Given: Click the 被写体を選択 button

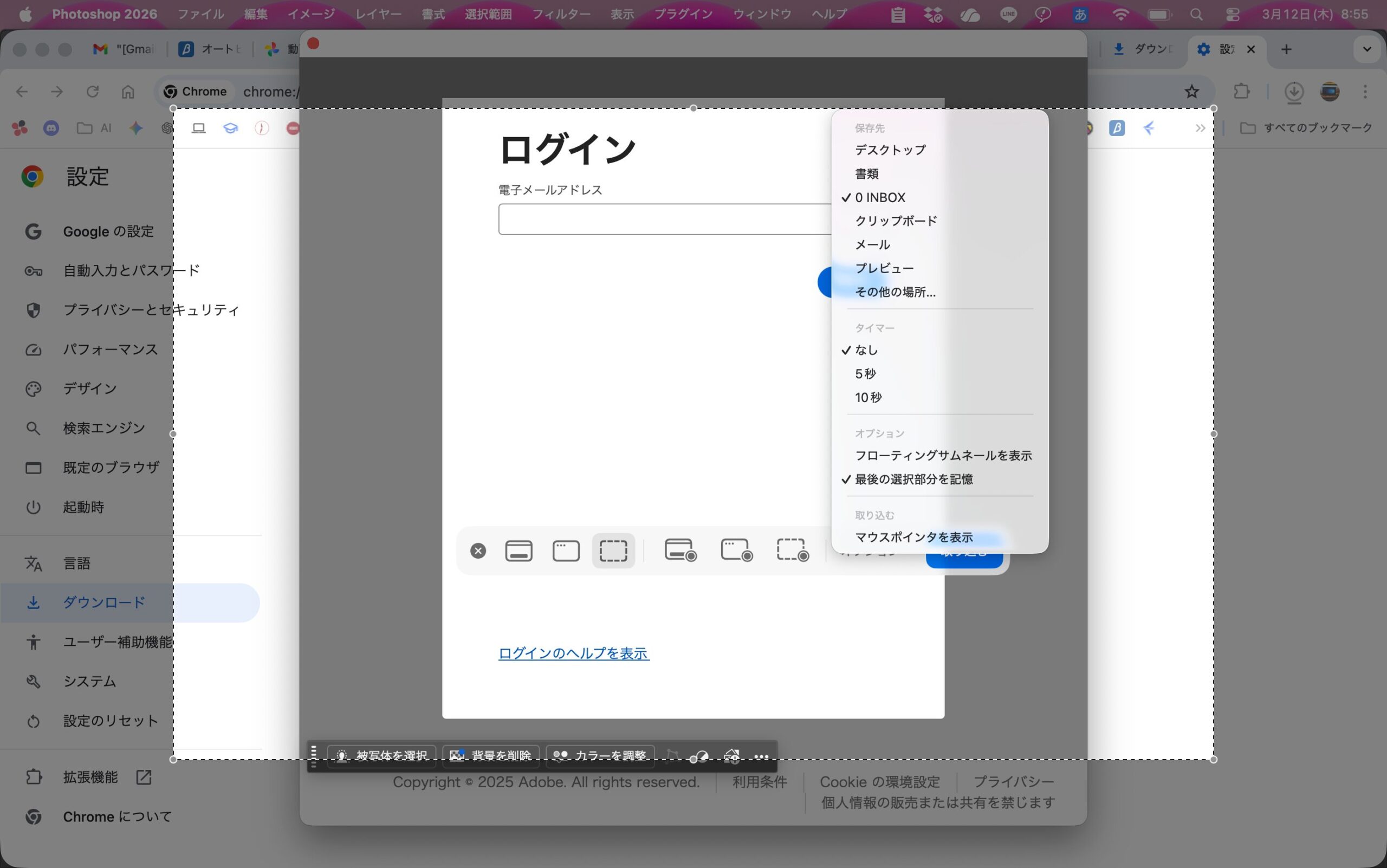Looking at the screenshot, I should pos(383,755).
